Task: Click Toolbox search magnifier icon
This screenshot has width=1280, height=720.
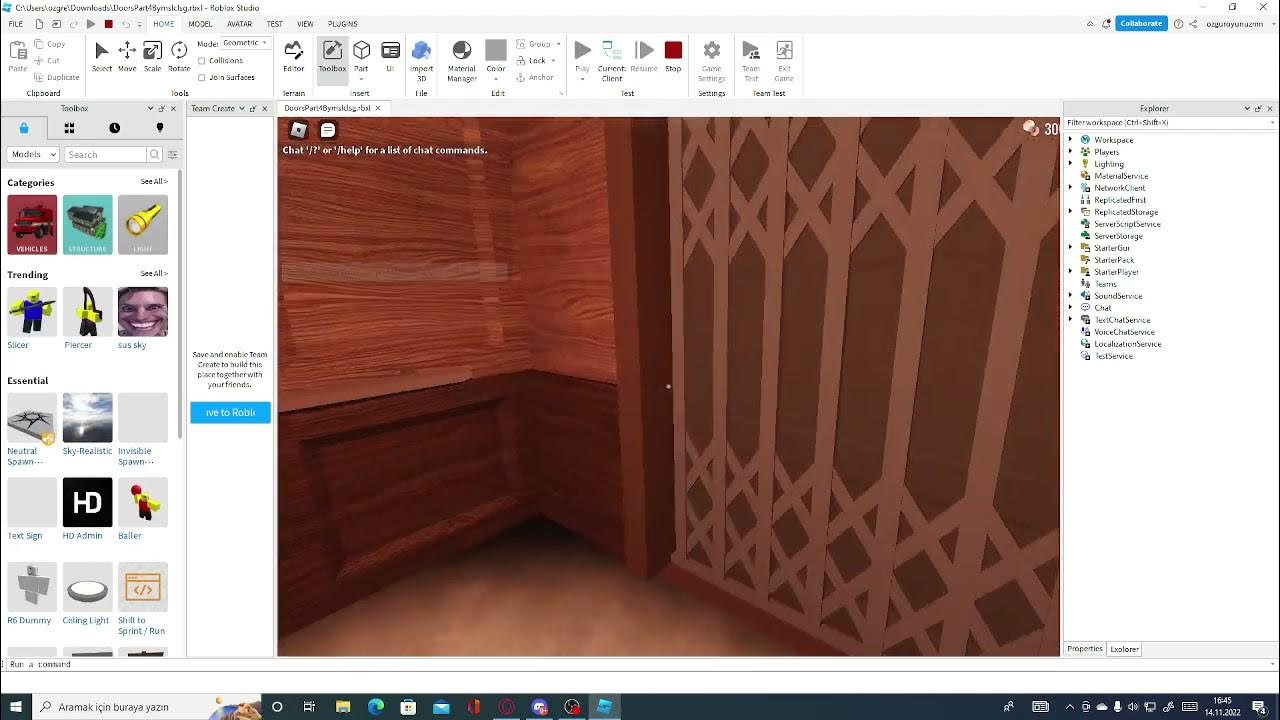Action: coord(154,154)
